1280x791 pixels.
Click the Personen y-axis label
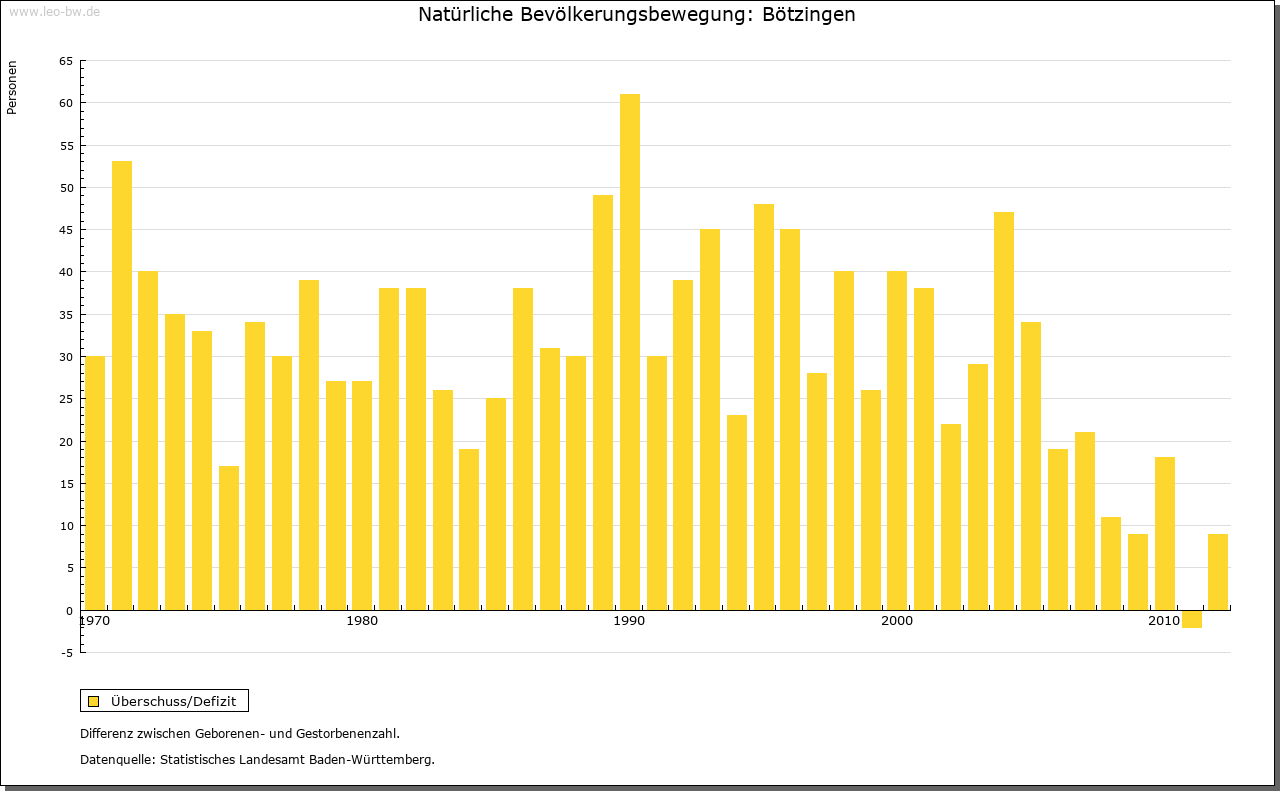[12, 88]
